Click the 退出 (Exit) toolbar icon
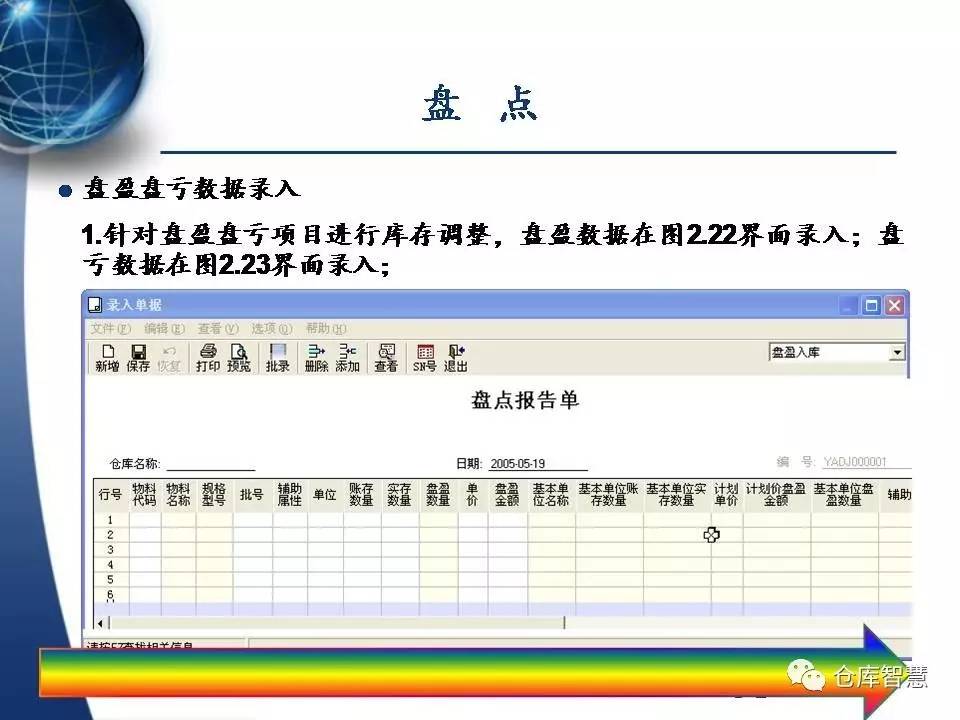960x720 pixels. click(x=456, y=357)
